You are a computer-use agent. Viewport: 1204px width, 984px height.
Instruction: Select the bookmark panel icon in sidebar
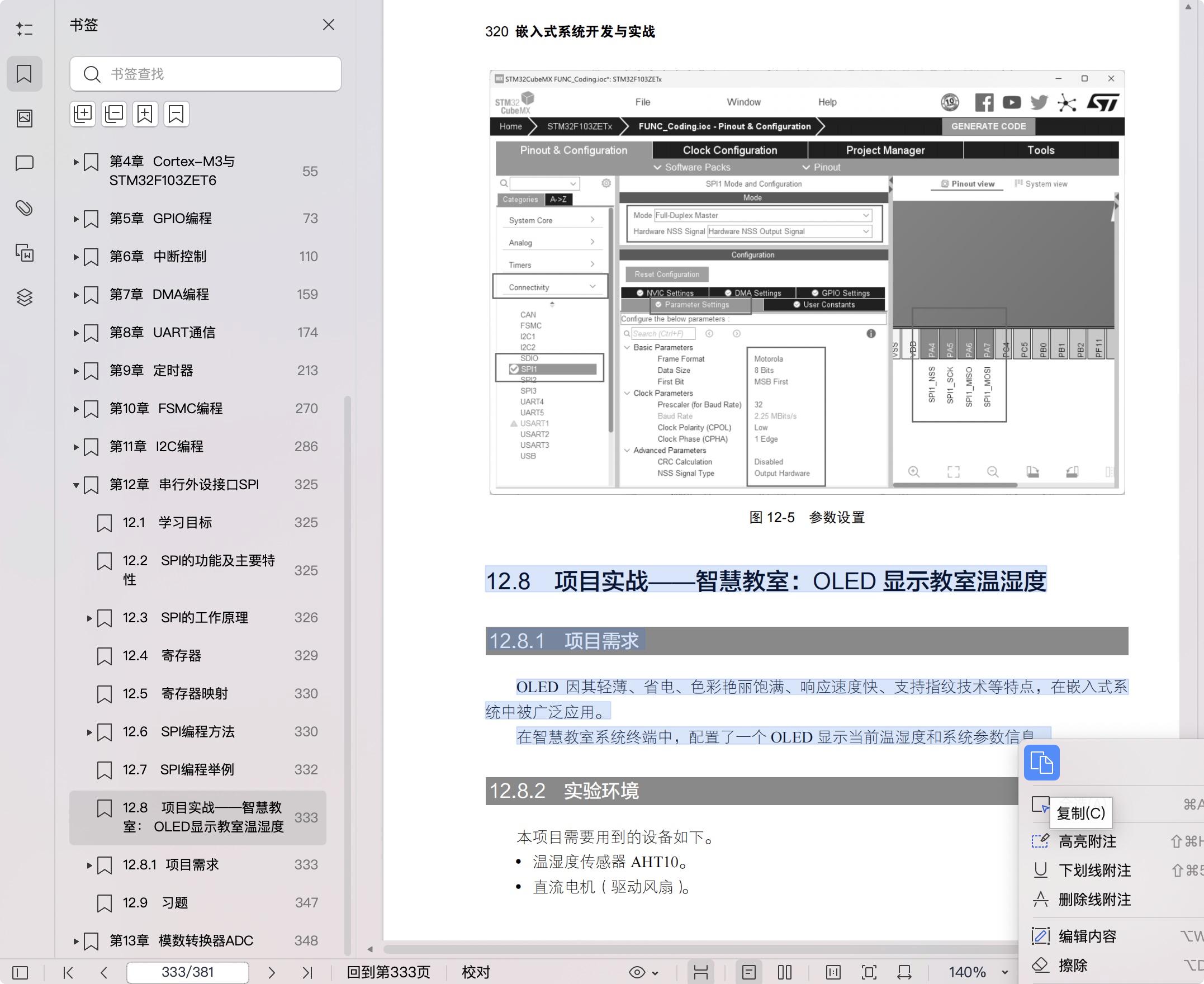click(x=25, y=74)
